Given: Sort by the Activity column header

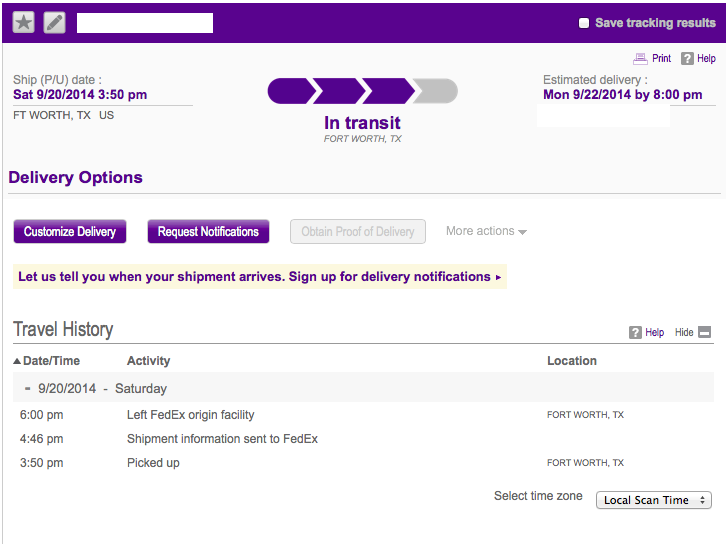Looking at the screenshot, I should 149,361.
